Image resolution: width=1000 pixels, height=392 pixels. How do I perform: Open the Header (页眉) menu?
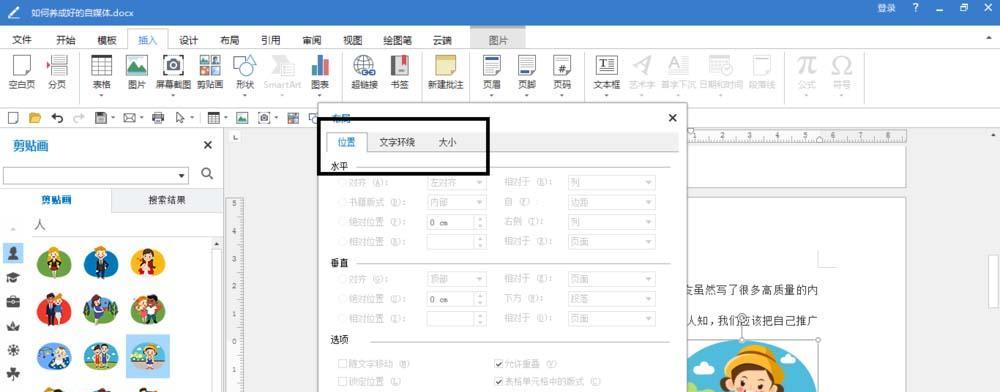point(492,71)
